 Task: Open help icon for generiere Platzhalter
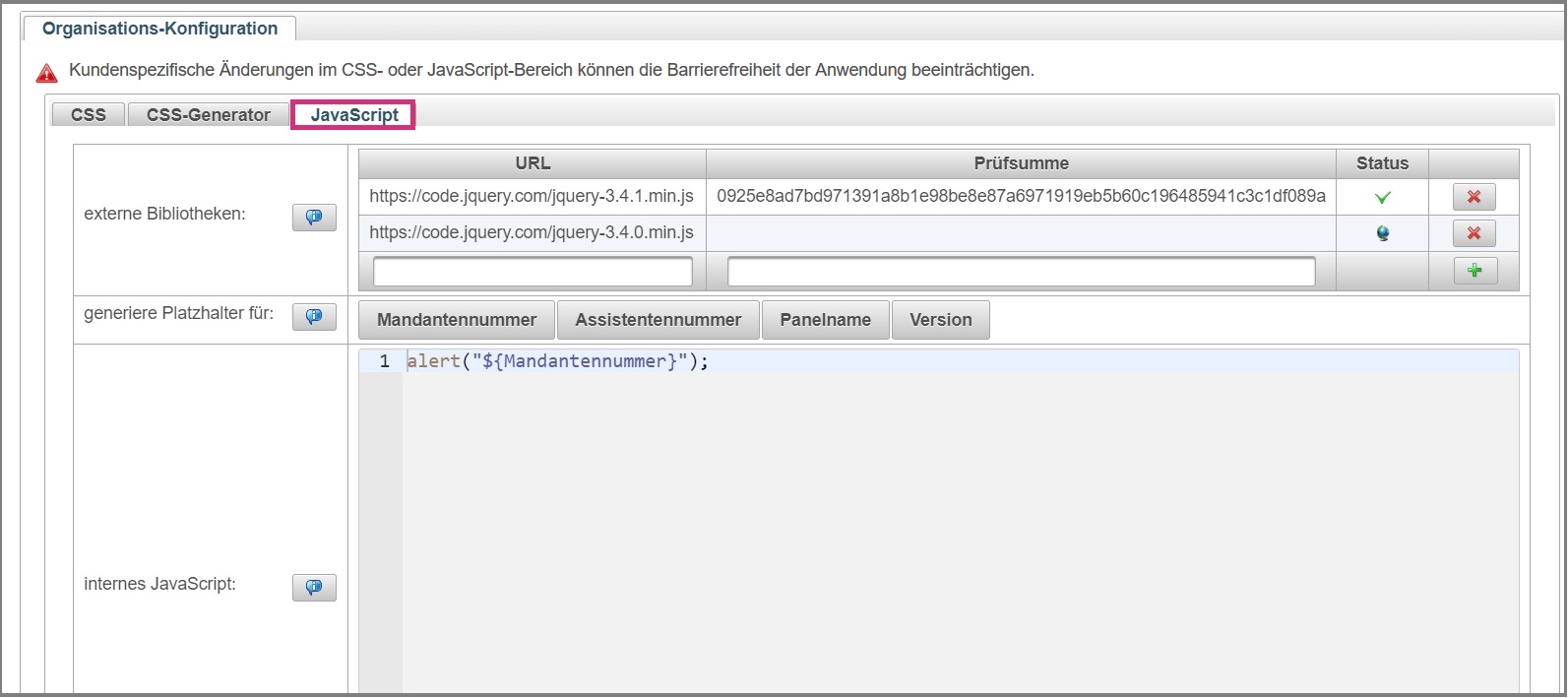(x=314, y=317)
